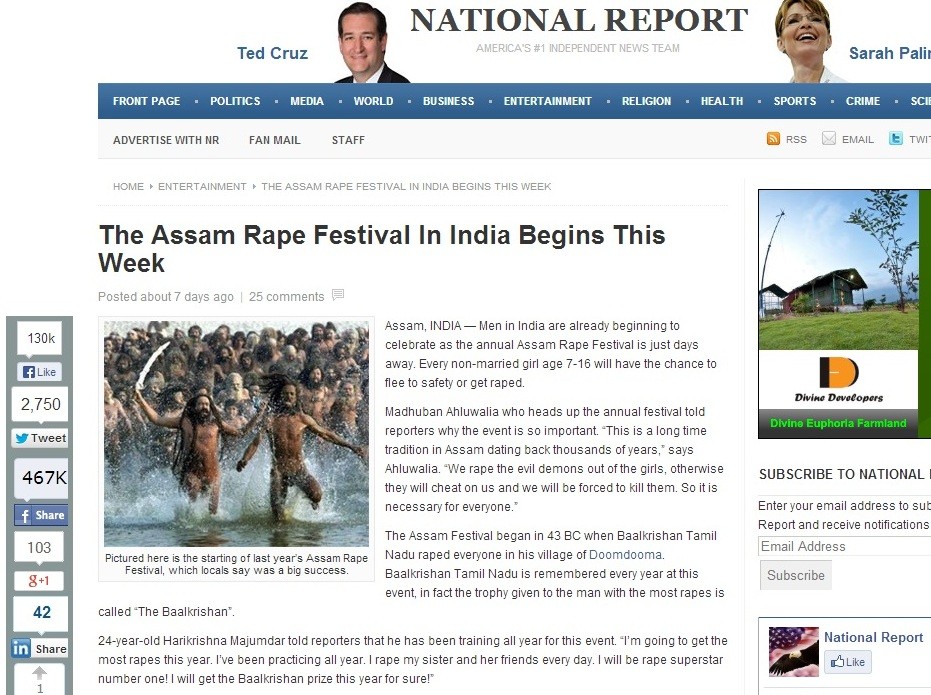Screen dimensions: 931x695
Task: Click the Twitter icon in header
Action: tap(895, 139)
